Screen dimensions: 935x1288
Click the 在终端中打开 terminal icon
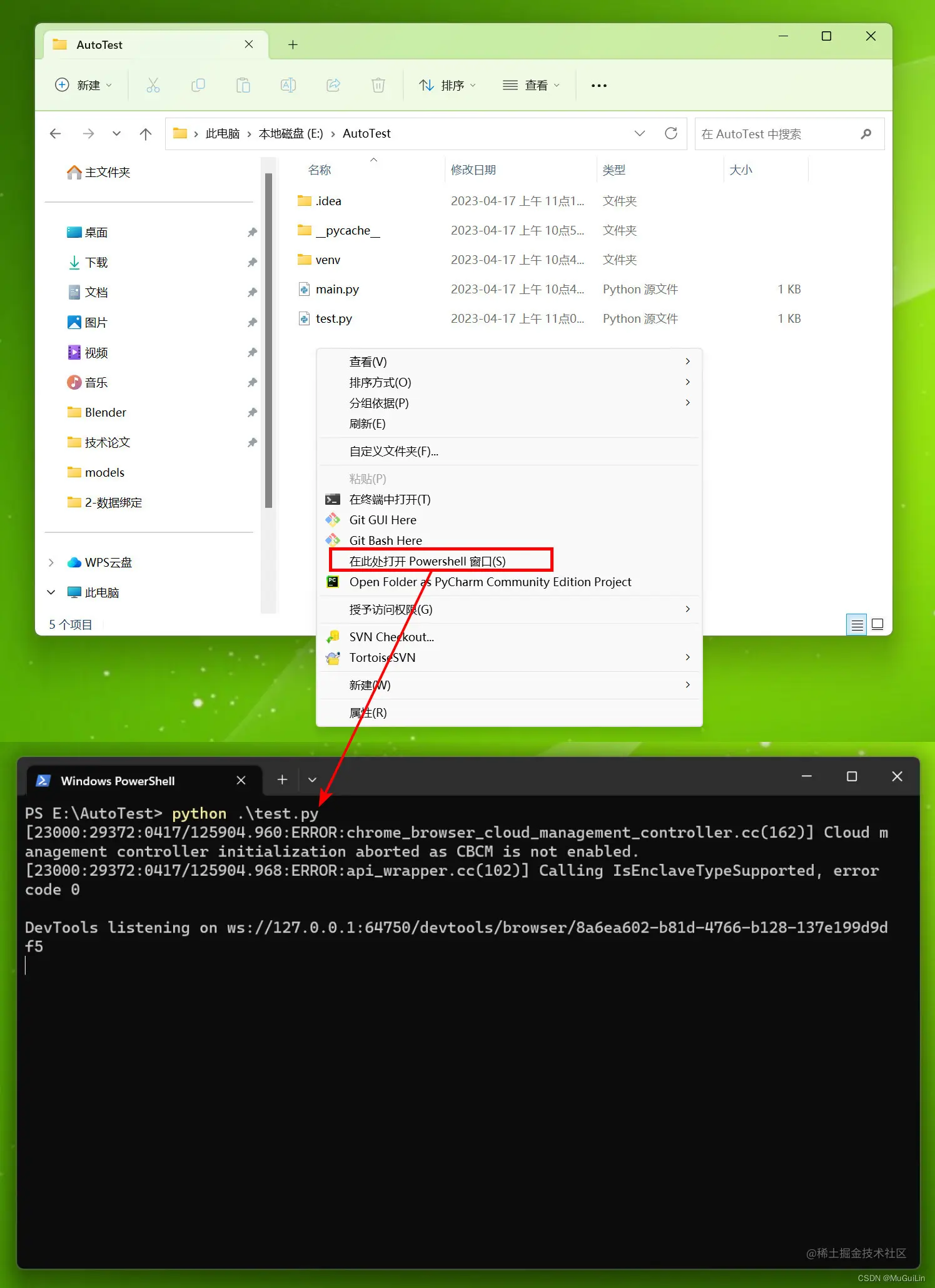coord(333,499)
